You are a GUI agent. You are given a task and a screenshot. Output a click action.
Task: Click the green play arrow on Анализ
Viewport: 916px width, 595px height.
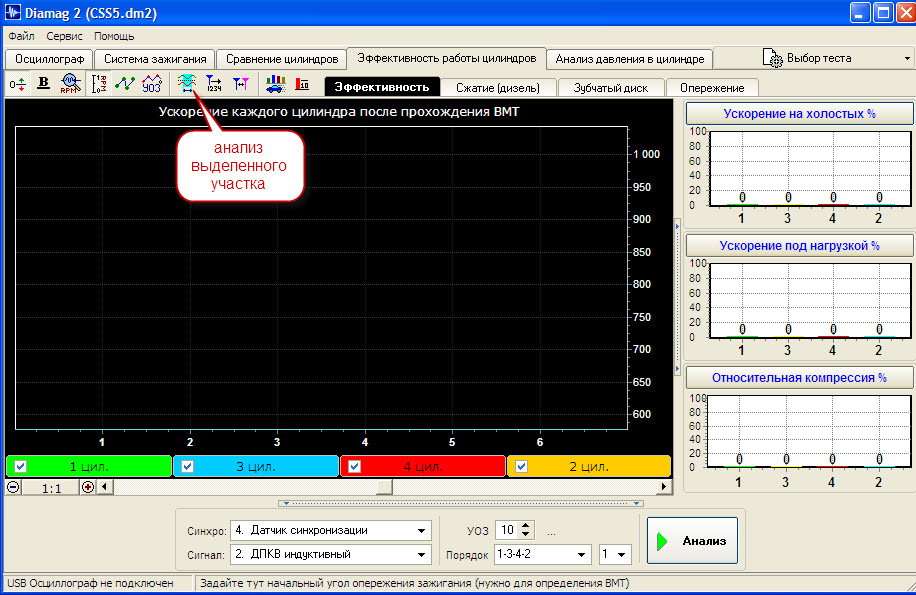662,541
